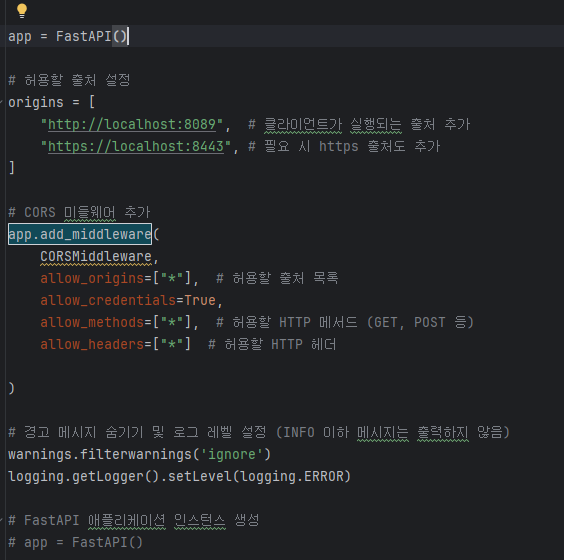Open the http://localhost:8089 link
This screenshot has width=564, height=560.
(132, 124)
